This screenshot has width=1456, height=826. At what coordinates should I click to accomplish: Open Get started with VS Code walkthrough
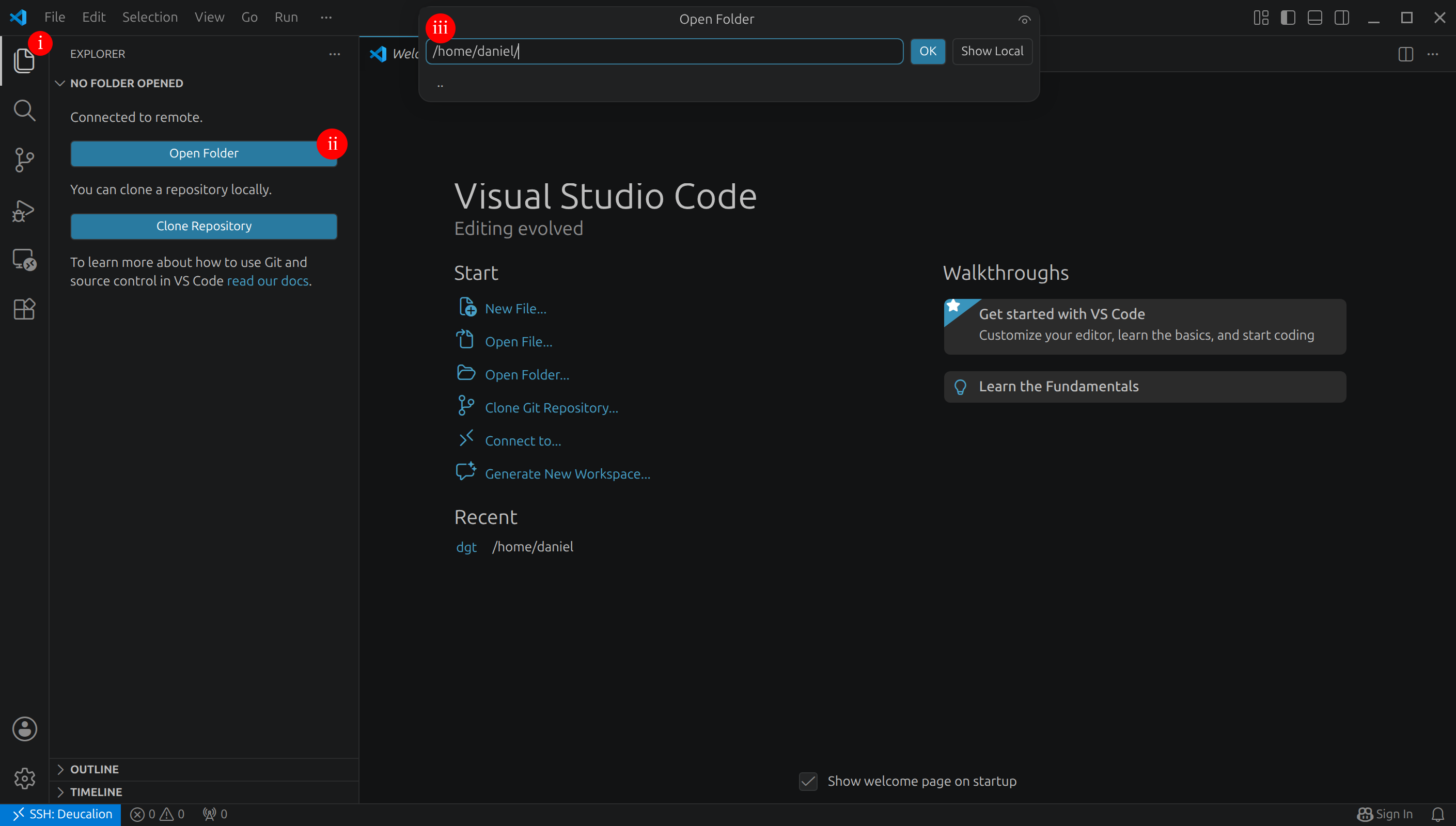pos(1145,326)
